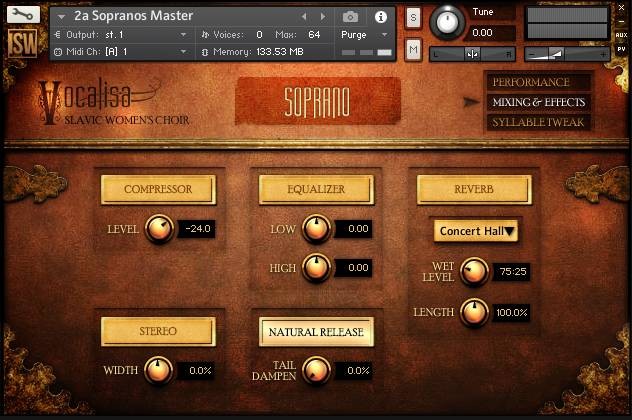Click the 75:25 wet level value

click(512, 272)
